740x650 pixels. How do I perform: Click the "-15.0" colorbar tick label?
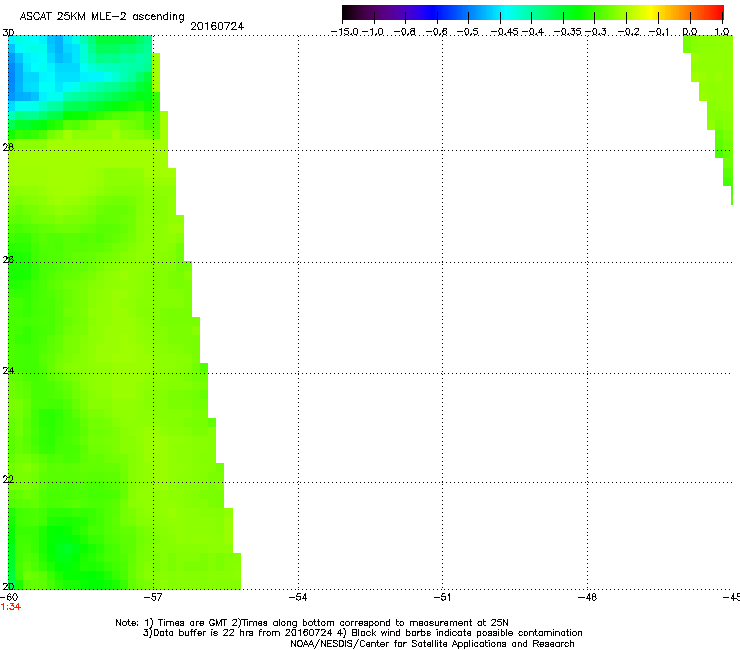point(345,32)
